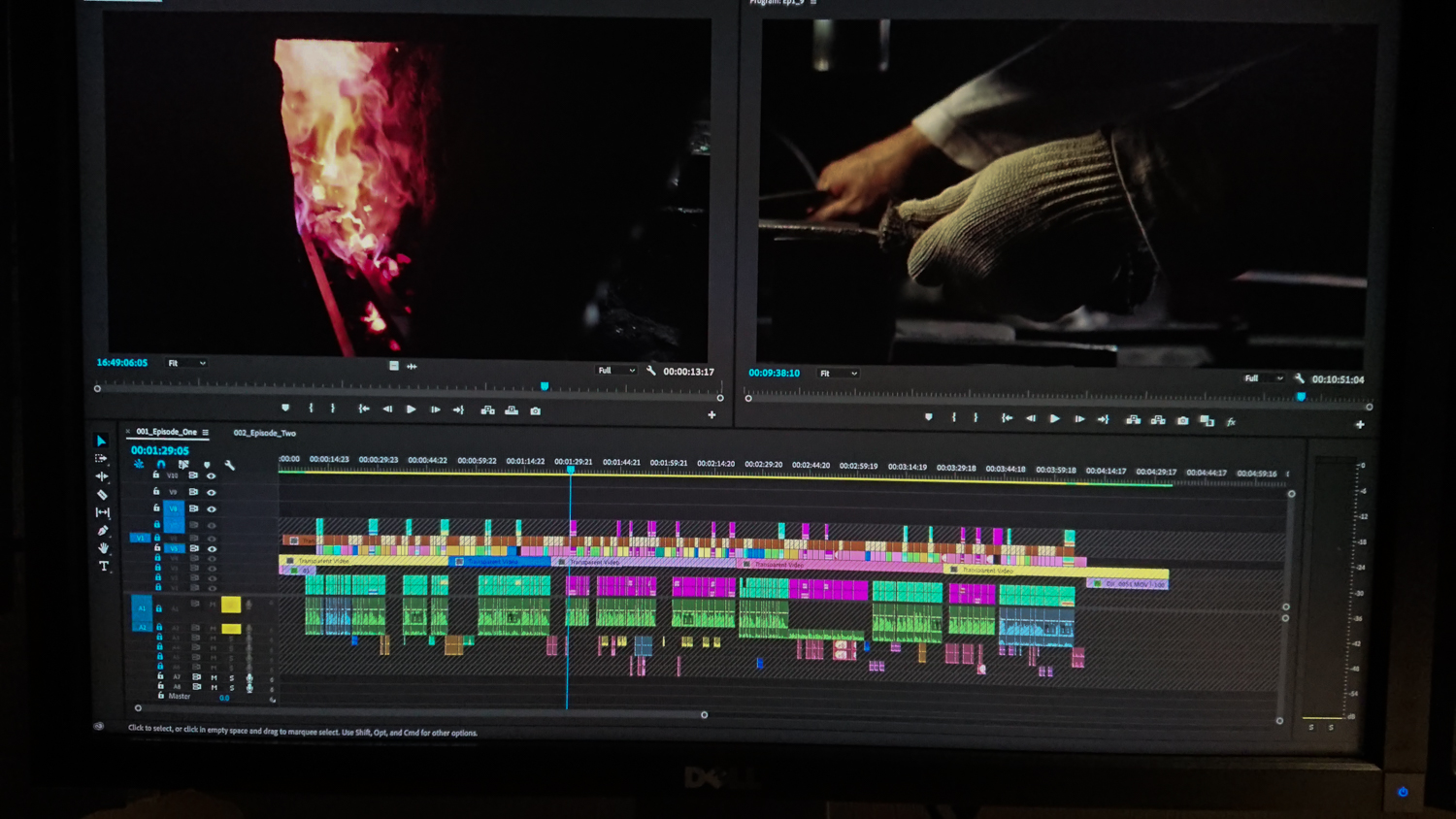Click Export Frame camera in Source monitor
This screenshot has width=1456, height=819.
pyautogui.click(x=535, y=410)
